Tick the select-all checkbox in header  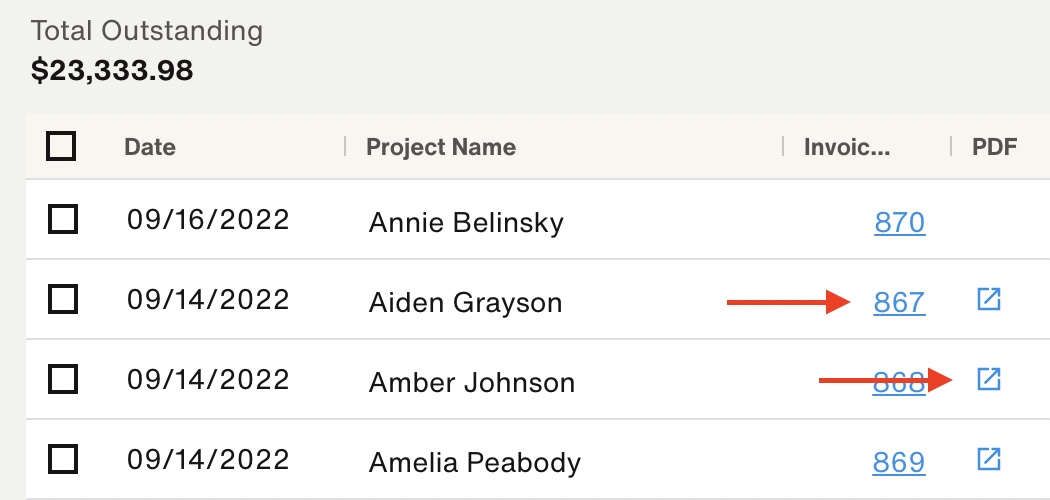coord(61,146)
